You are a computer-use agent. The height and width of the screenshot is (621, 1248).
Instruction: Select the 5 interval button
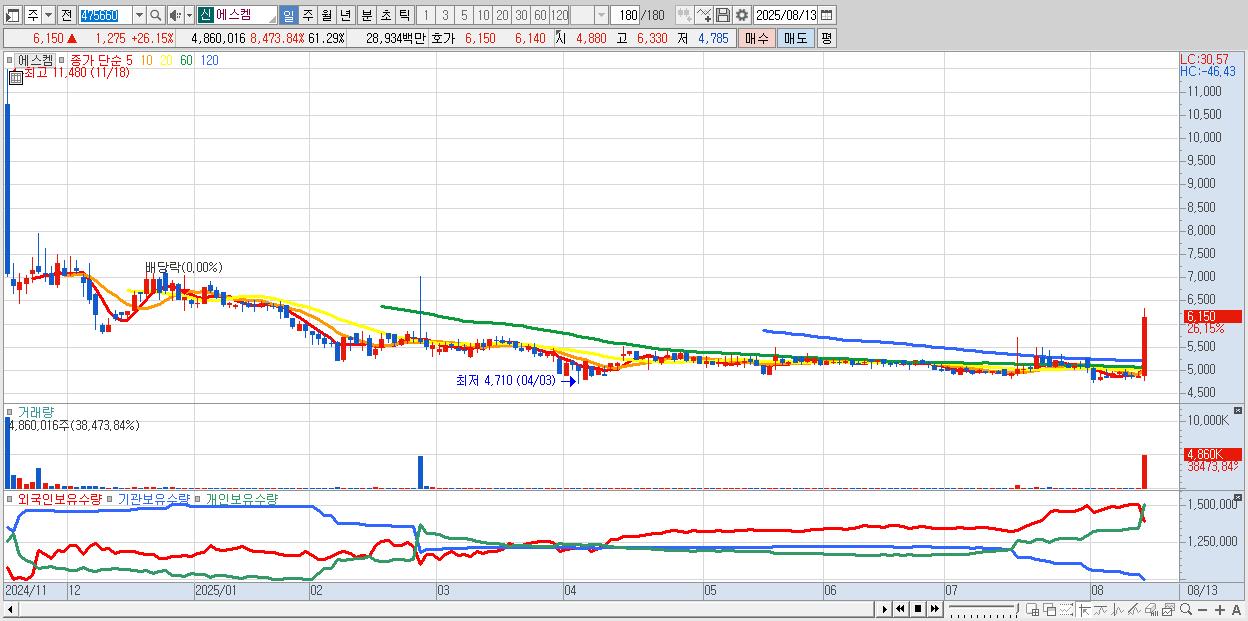pyautogui.click(x=464, y=15)
